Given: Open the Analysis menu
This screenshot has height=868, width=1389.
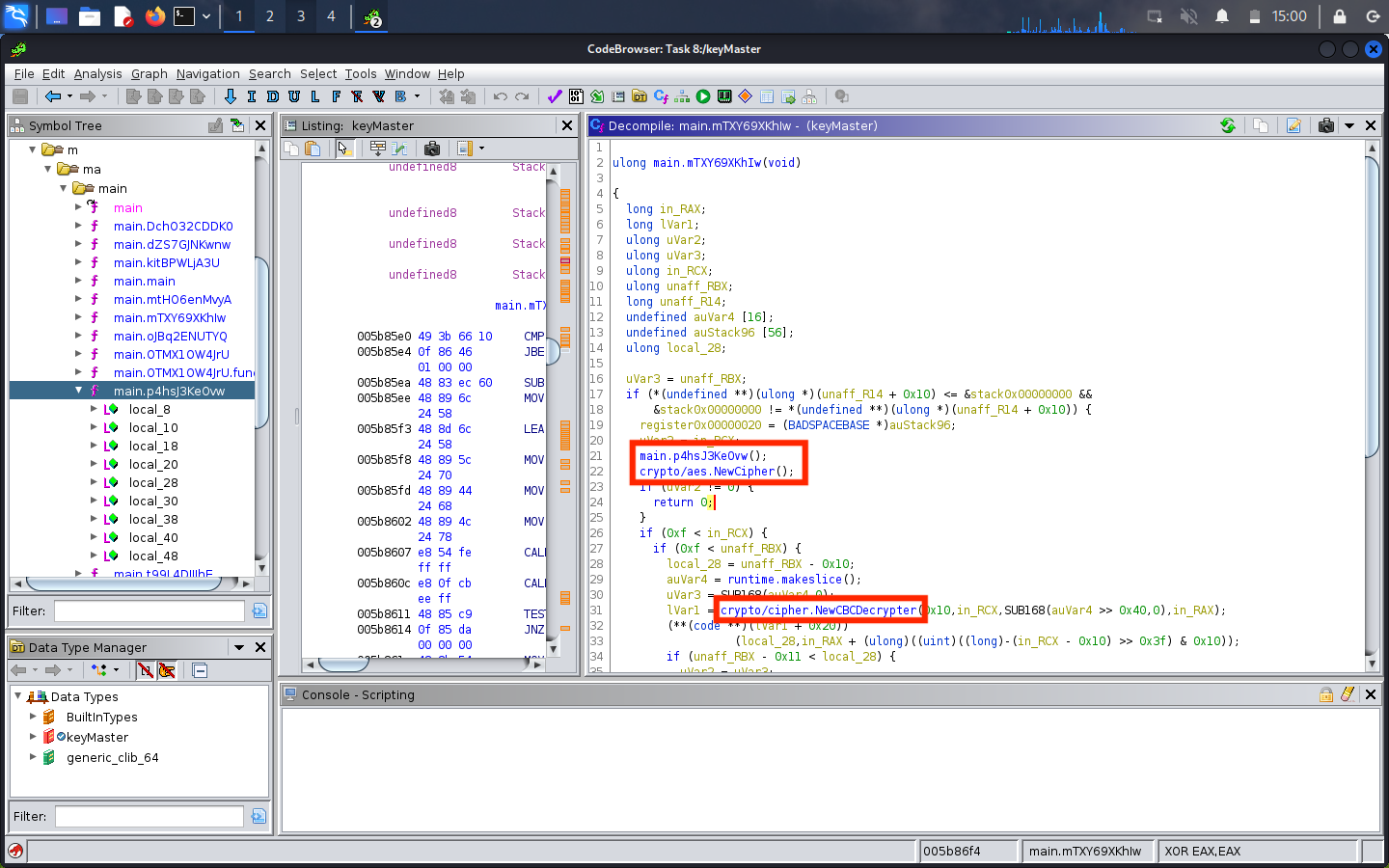Looking at the screenshot, I should [x=97, y=74].
